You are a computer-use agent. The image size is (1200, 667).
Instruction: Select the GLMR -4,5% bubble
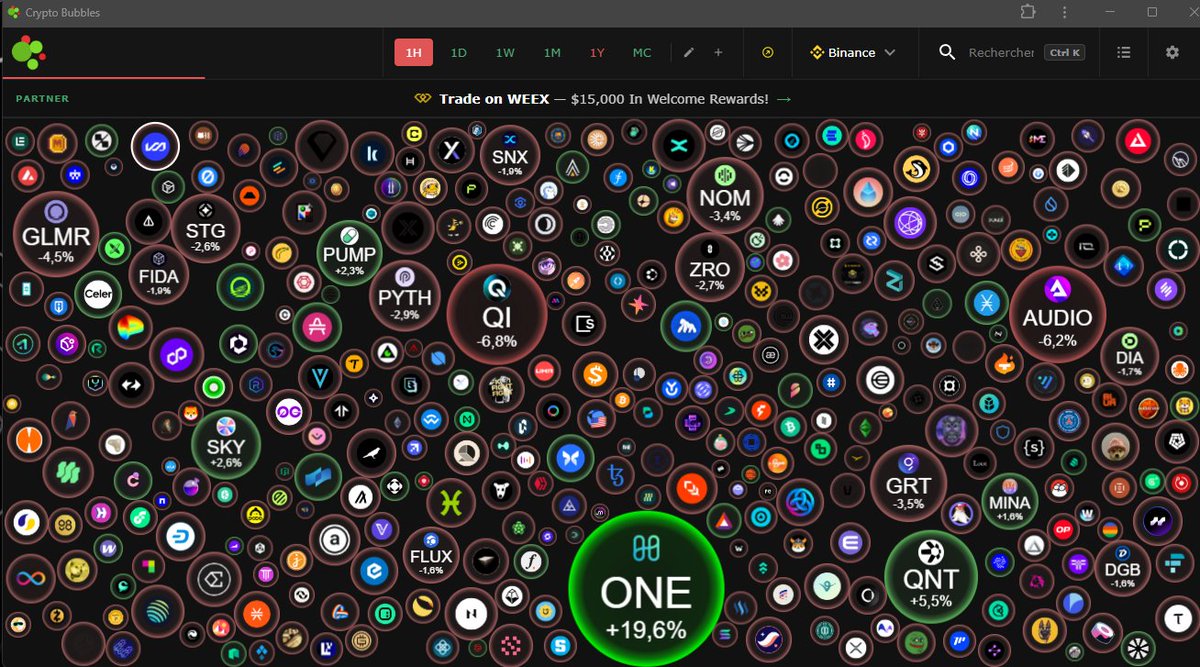pyautogui.click(x=56, y=236)
